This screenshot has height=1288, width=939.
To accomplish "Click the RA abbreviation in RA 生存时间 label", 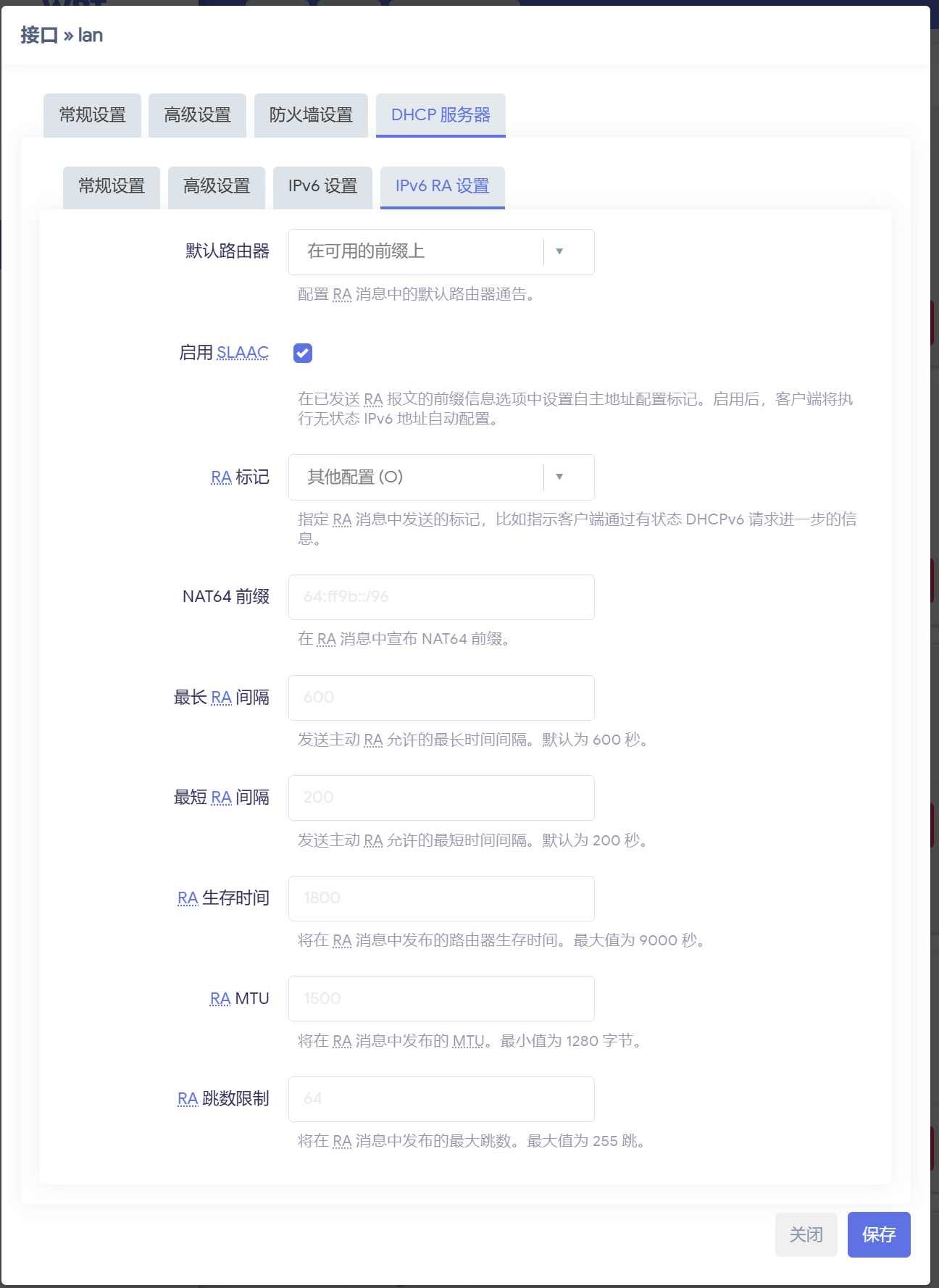I will [188, 898].
